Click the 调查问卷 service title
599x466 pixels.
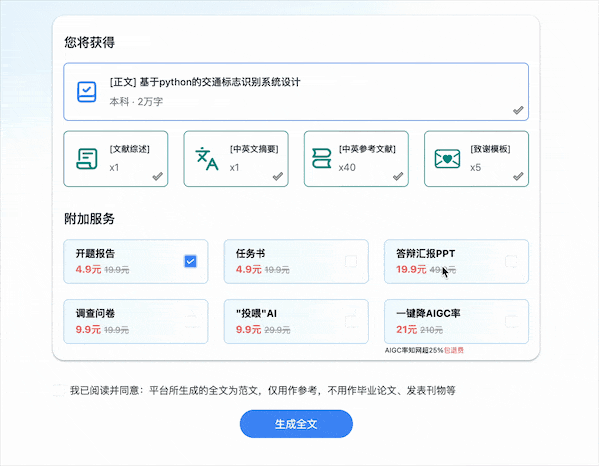coord(95,314)
